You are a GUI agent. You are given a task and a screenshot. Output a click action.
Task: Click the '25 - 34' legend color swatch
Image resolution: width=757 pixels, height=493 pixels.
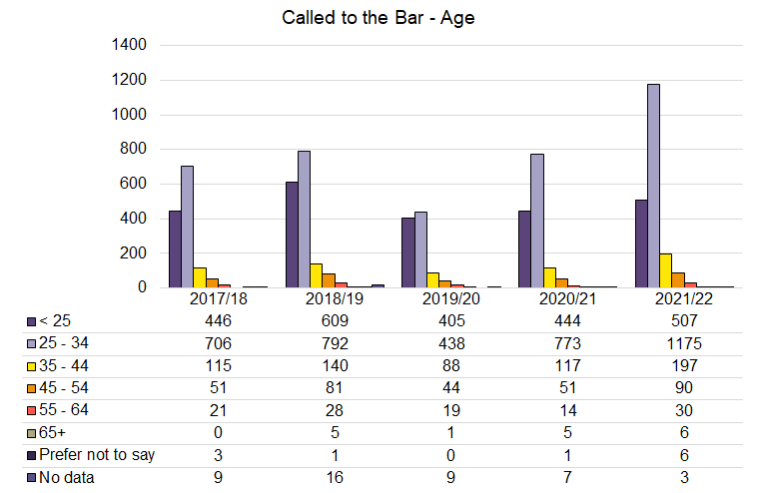pos(33,342)
